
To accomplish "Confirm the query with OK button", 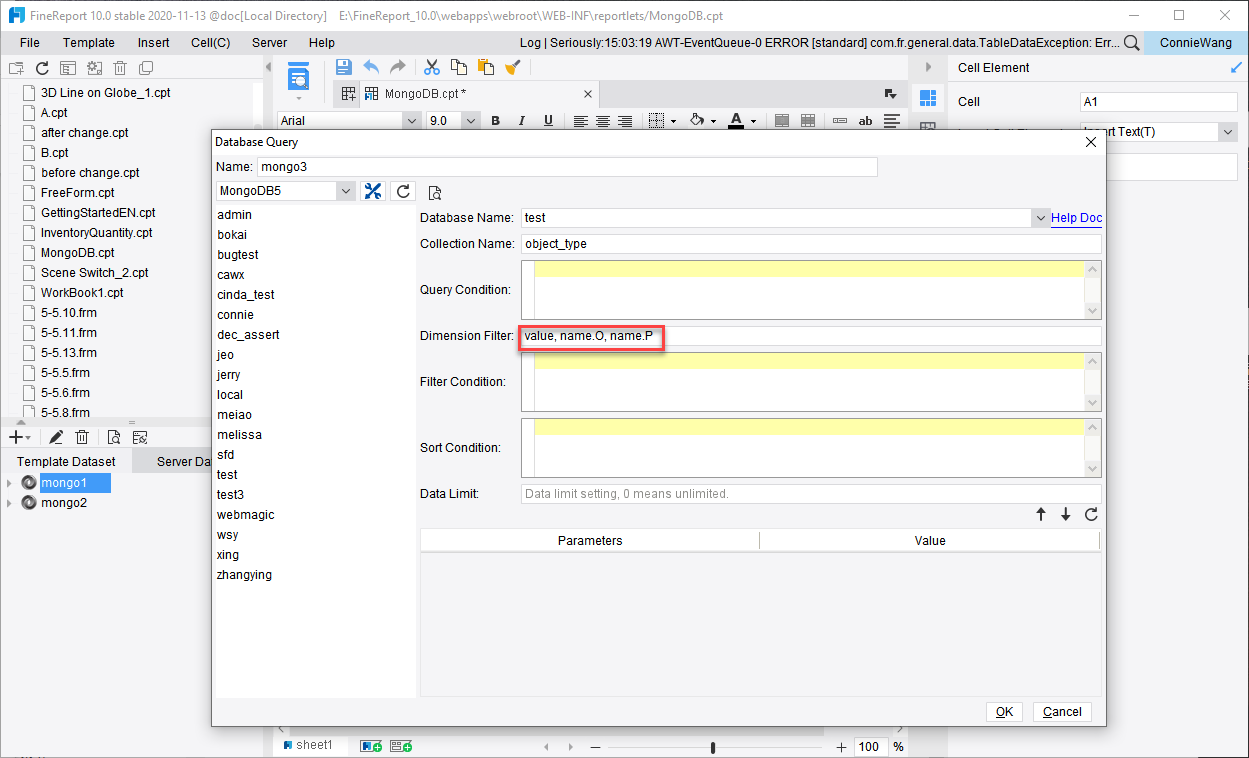I will click(1004, 711).
